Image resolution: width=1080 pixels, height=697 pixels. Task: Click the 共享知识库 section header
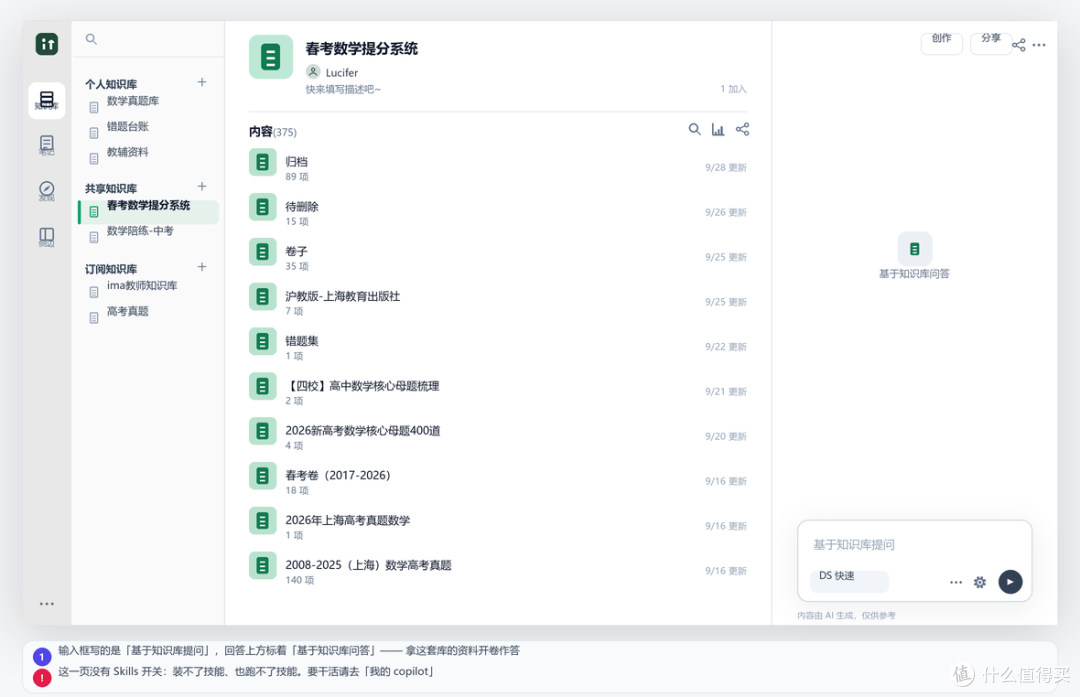tap(111, 188)
